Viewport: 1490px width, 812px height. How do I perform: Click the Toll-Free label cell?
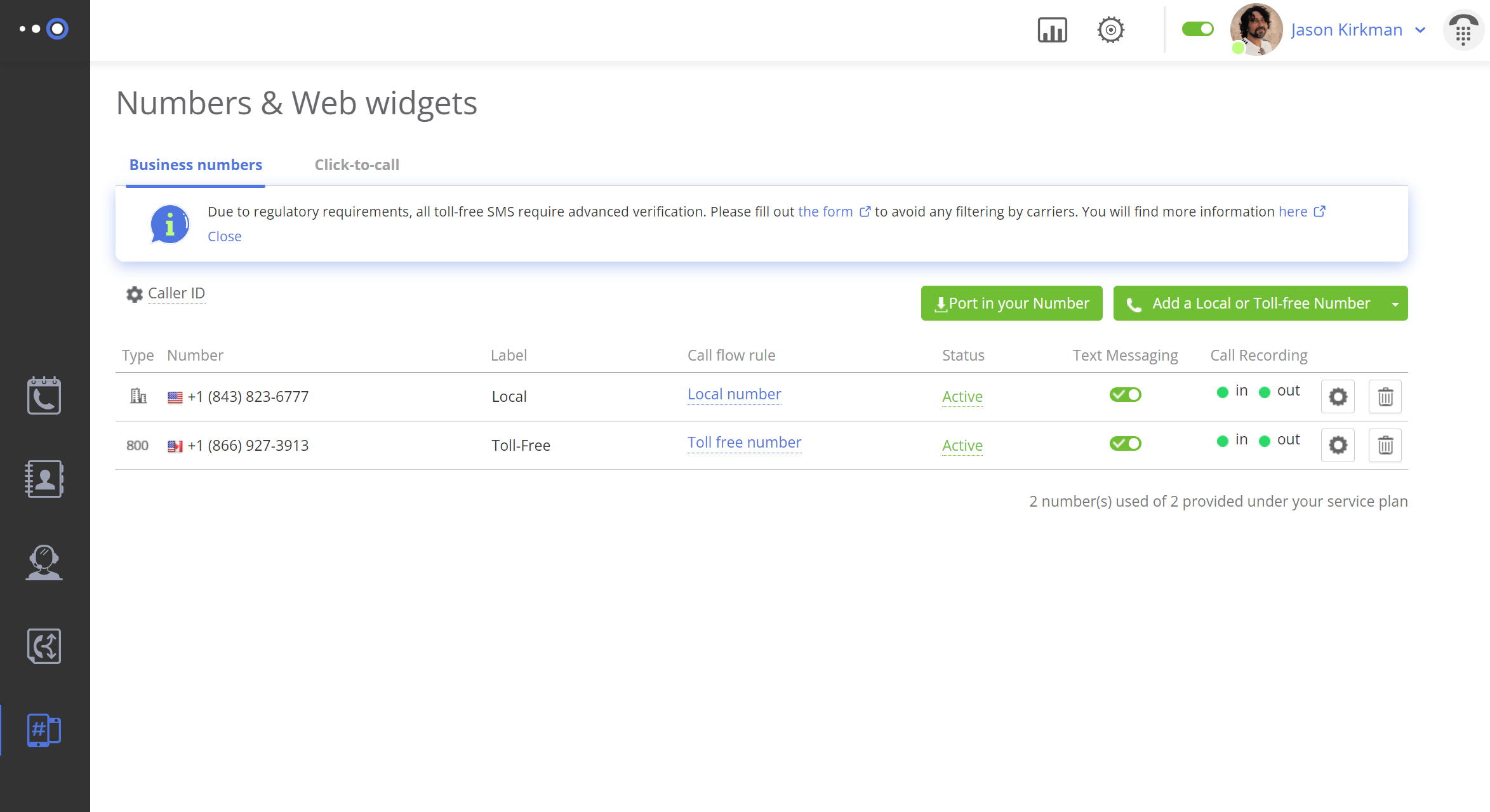521,446
